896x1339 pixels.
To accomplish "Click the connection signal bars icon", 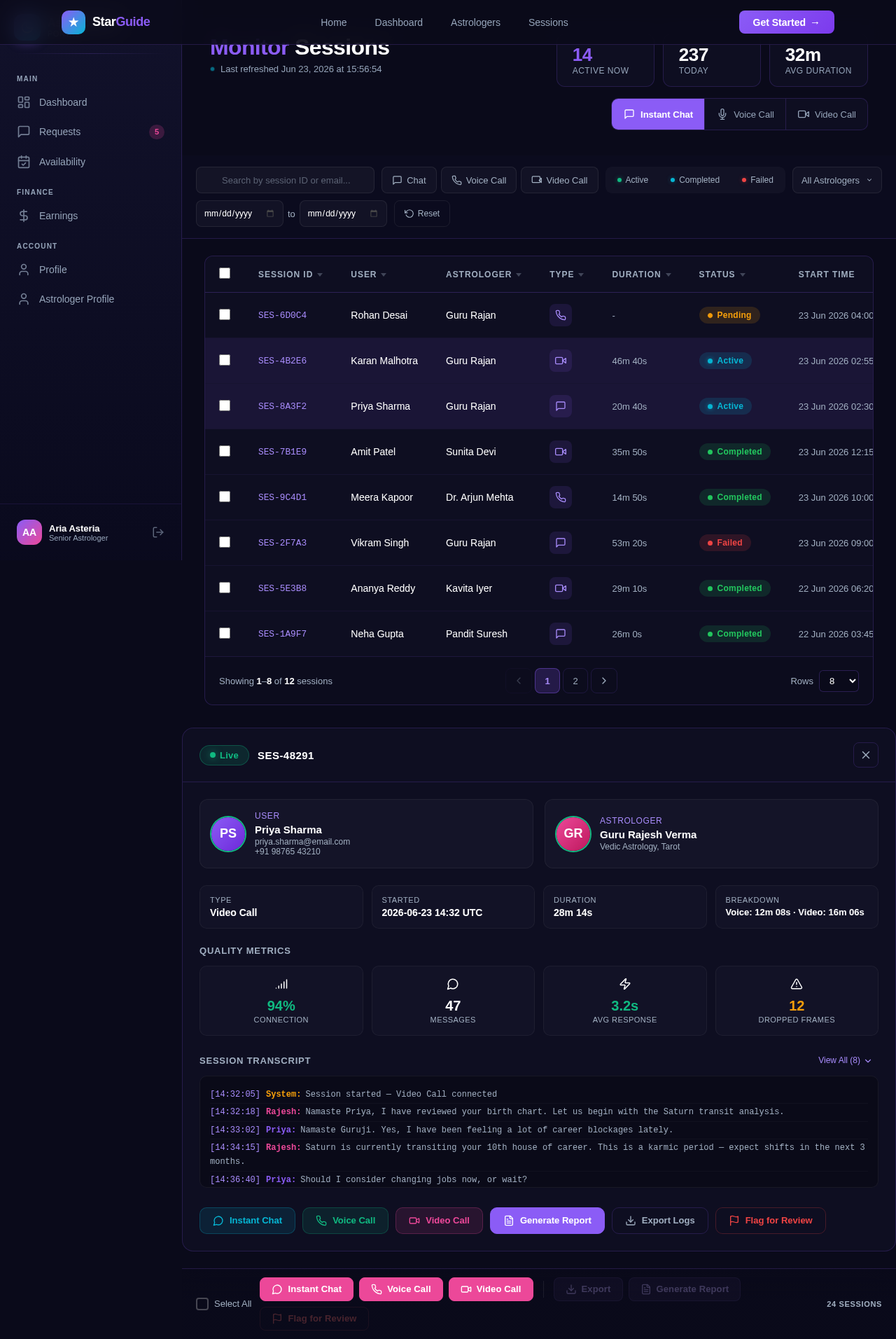I will pos(281,984).
